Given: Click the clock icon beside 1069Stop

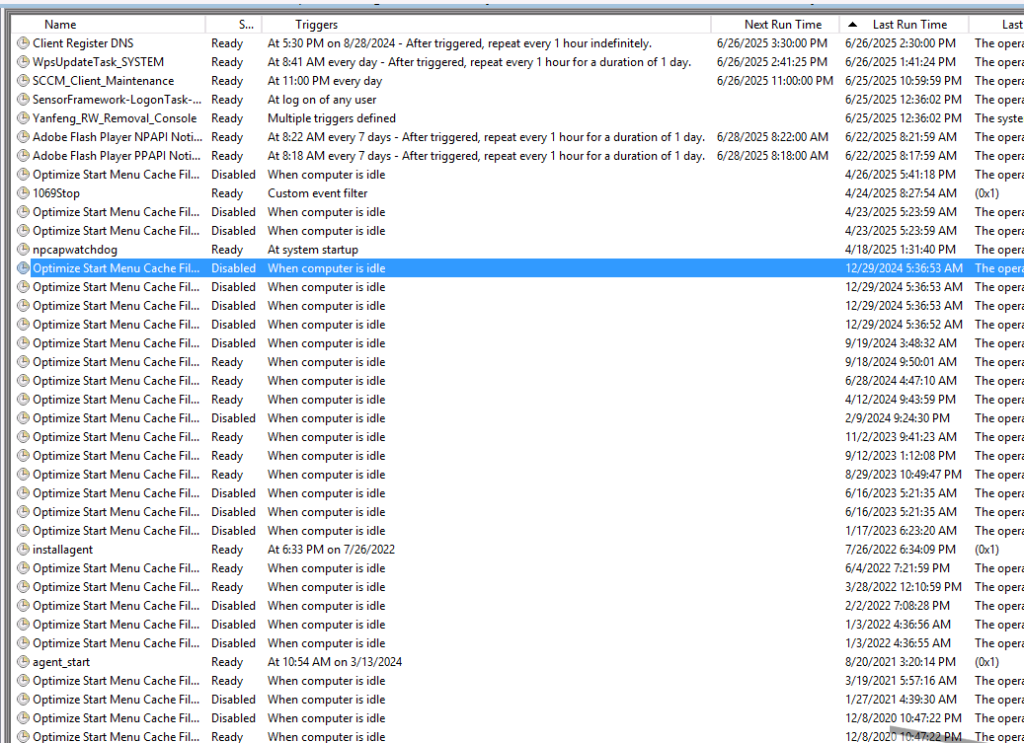Looking at the screenshot, I should coord(24,193).
